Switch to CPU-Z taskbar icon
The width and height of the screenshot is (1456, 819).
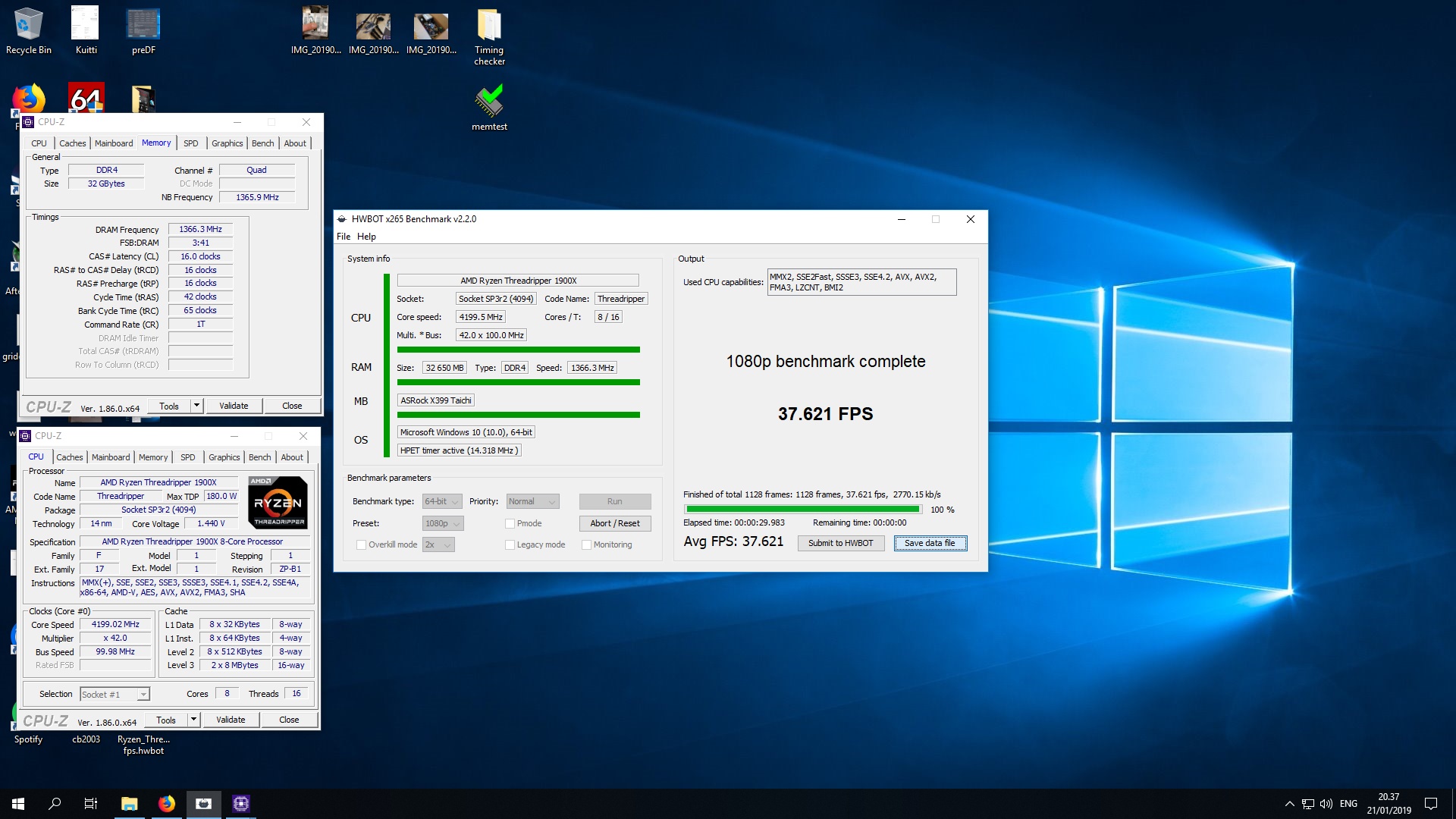pos(241,804)
